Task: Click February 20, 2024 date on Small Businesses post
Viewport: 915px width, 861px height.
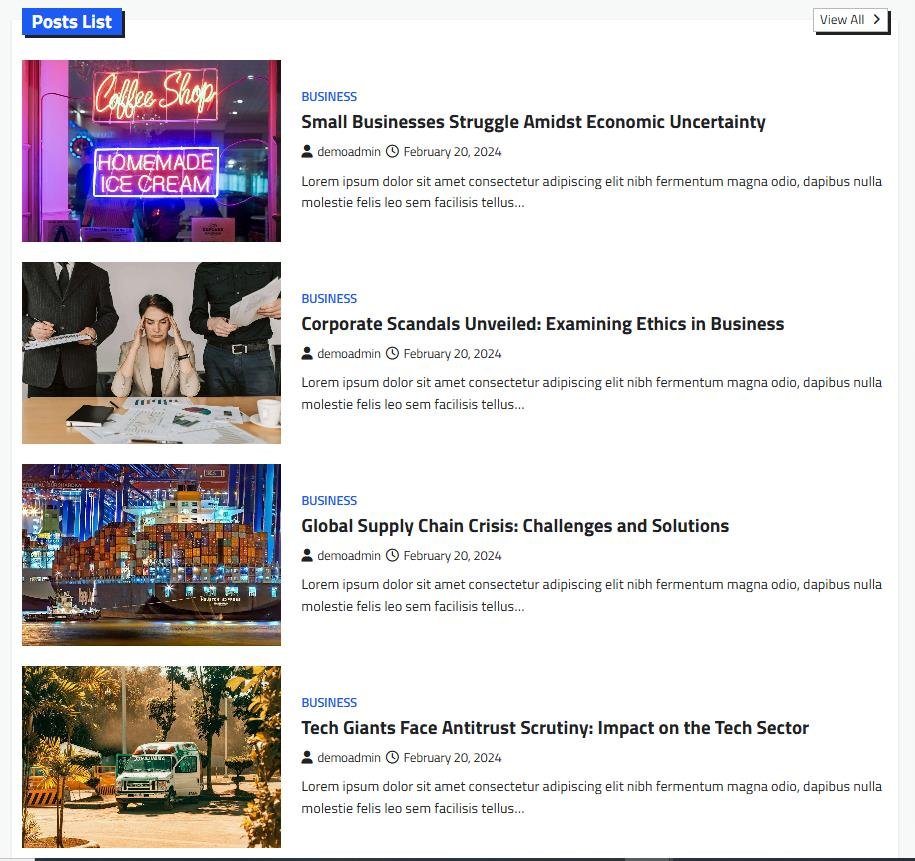Action: [452, 152]
